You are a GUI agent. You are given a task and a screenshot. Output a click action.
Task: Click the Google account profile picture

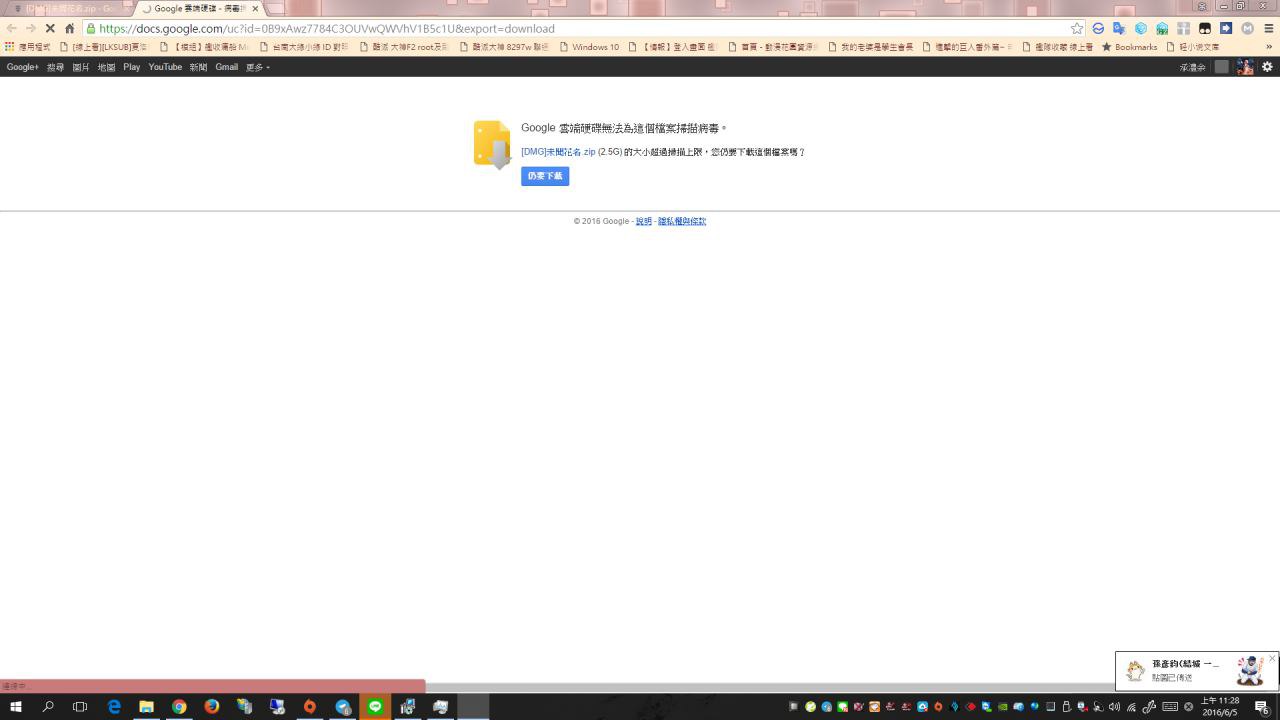[x=1245, y=67]
